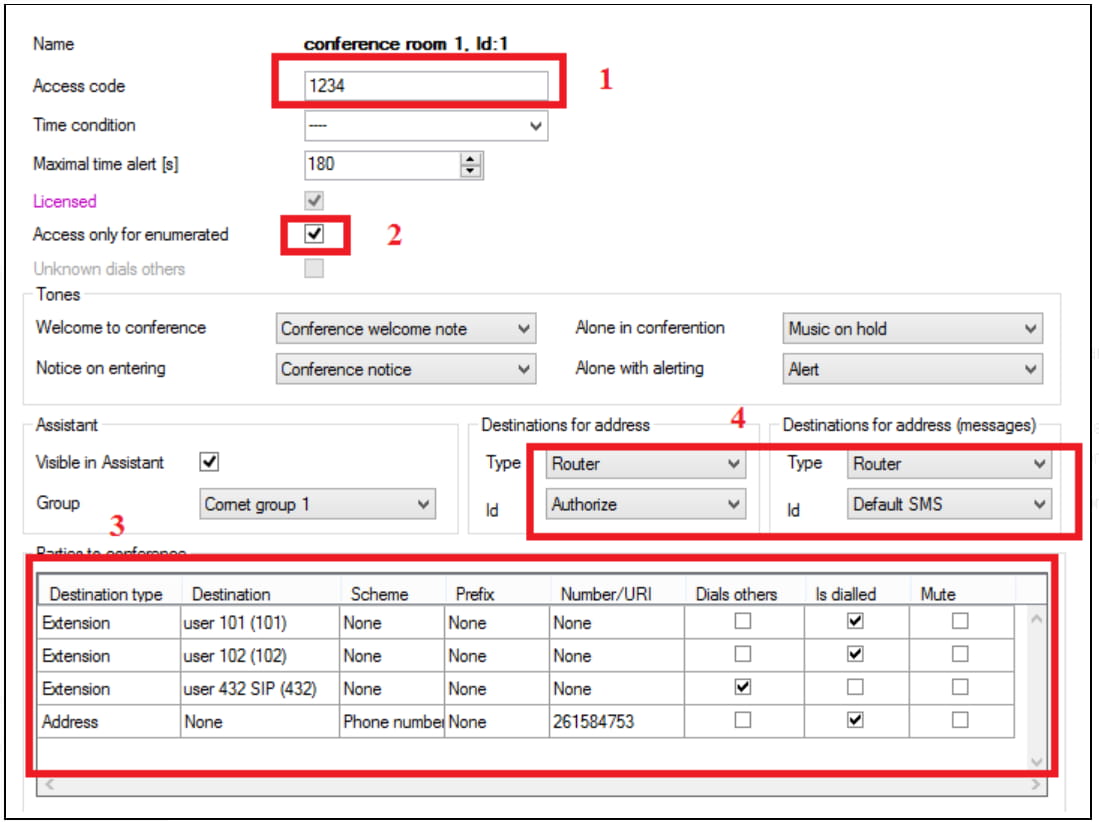Viewport: 1099px width, 822px height.
Task: Click horizontal scrollbar left arrow
Action: click(49, 784)
